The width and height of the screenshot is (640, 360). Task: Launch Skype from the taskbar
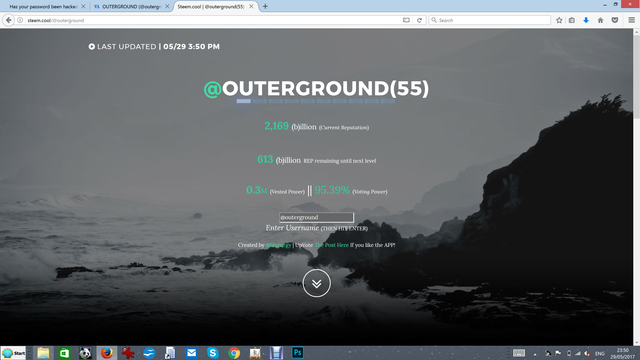[213, 353]
